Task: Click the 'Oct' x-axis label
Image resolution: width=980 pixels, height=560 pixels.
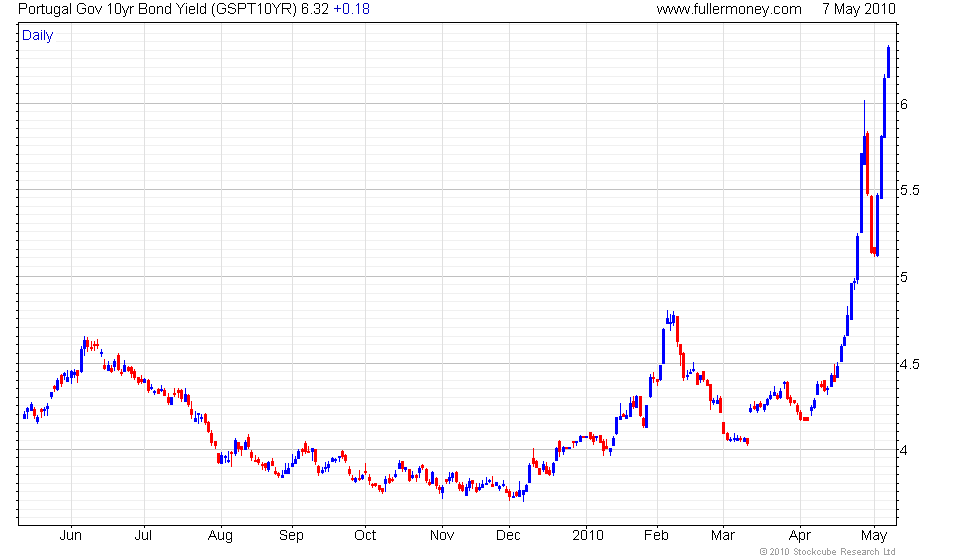Action: 365,536
